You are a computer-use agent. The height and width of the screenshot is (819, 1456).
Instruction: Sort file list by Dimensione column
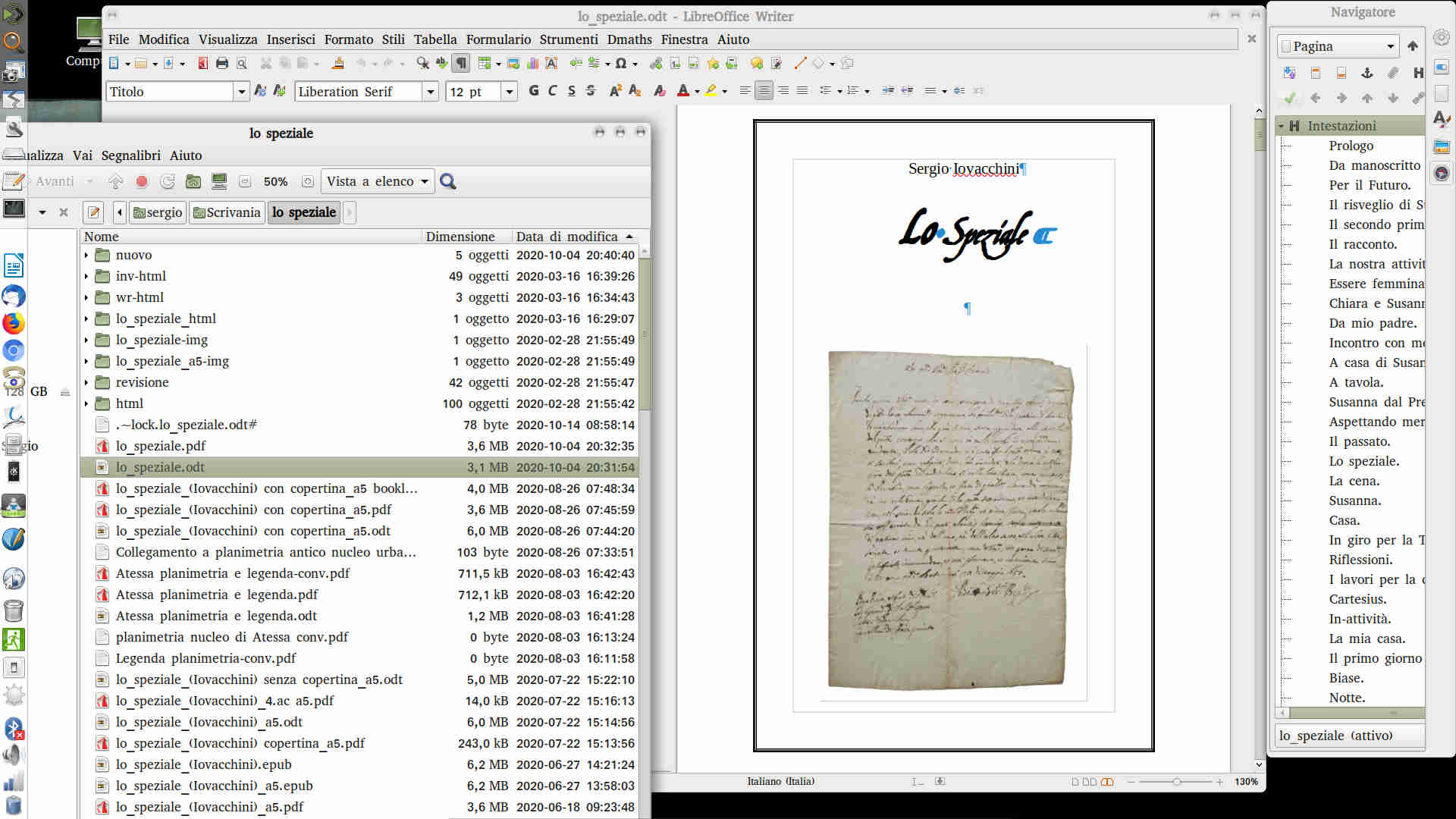click(466, 237)
